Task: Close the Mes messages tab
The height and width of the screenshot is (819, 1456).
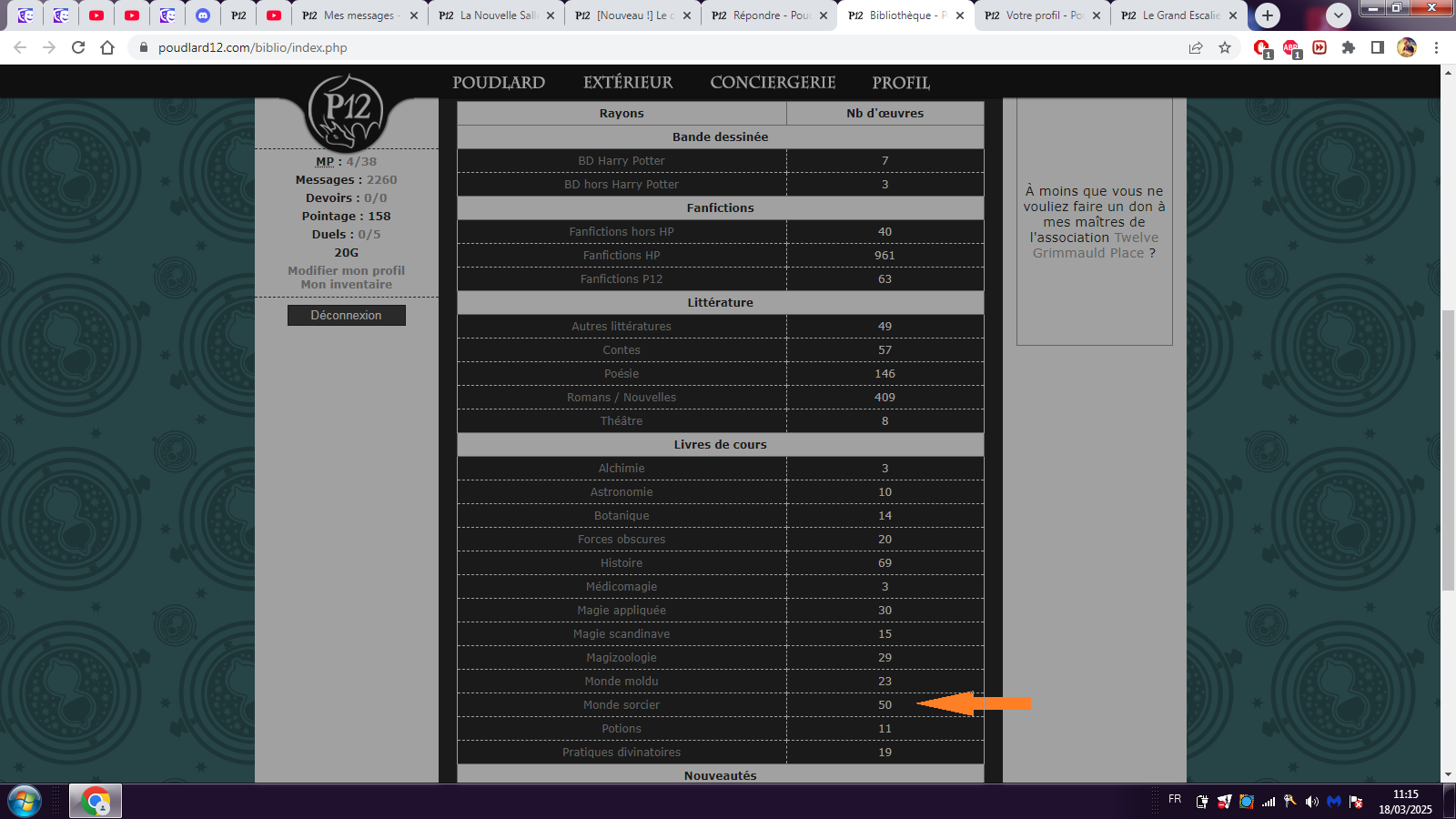Action: [x=414, y=15]
